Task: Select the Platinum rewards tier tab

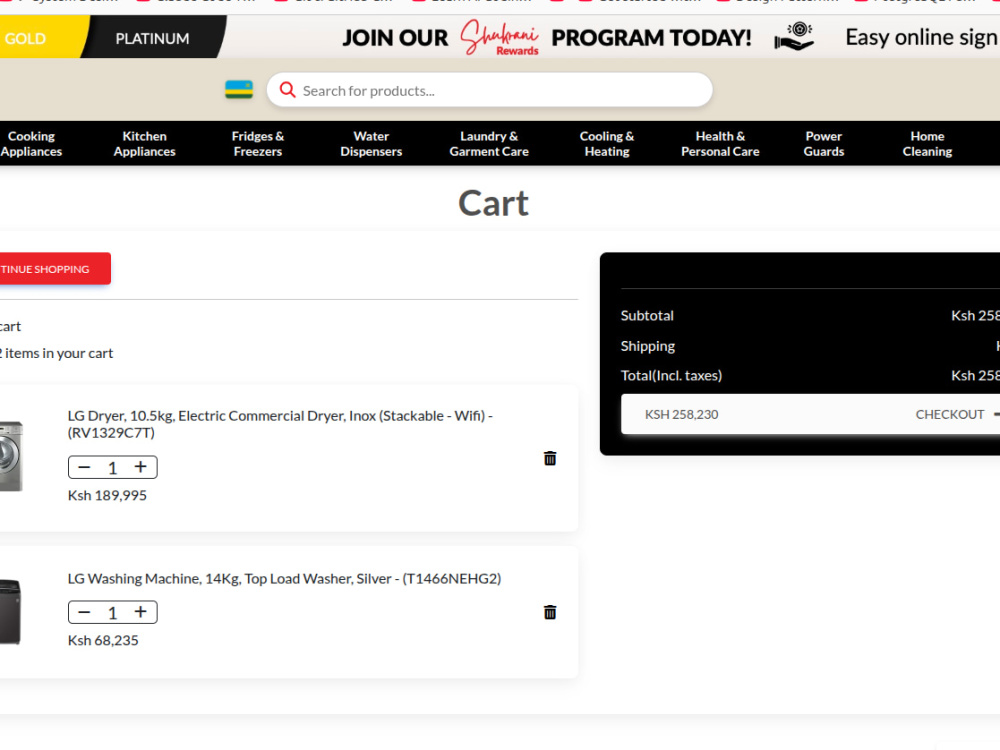Action: [152, 38]
